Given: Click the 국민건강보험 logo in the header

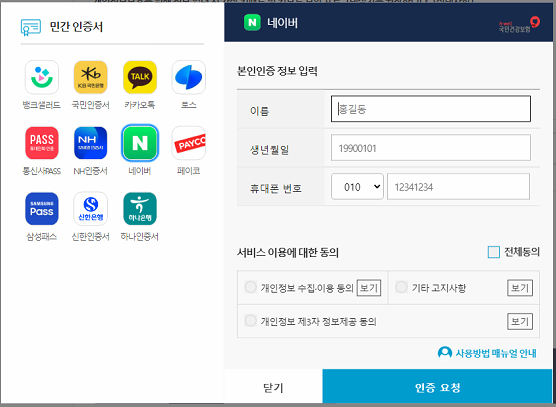Looking at the screenshot, I should point(519,25).
